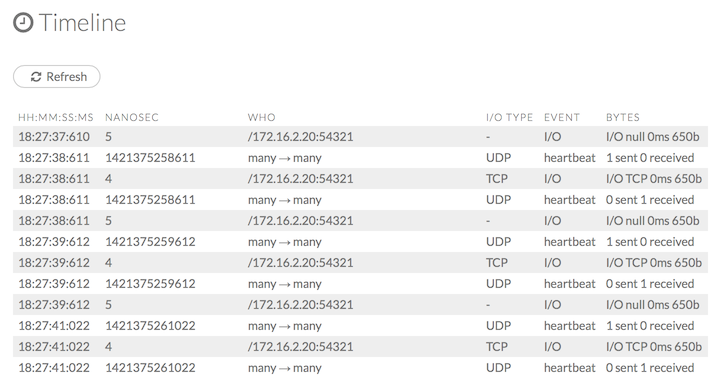Click the UDP cell in the first 18:27:38:611 row
This screenshot has height=378, width=726.
[x=499, y=158]
